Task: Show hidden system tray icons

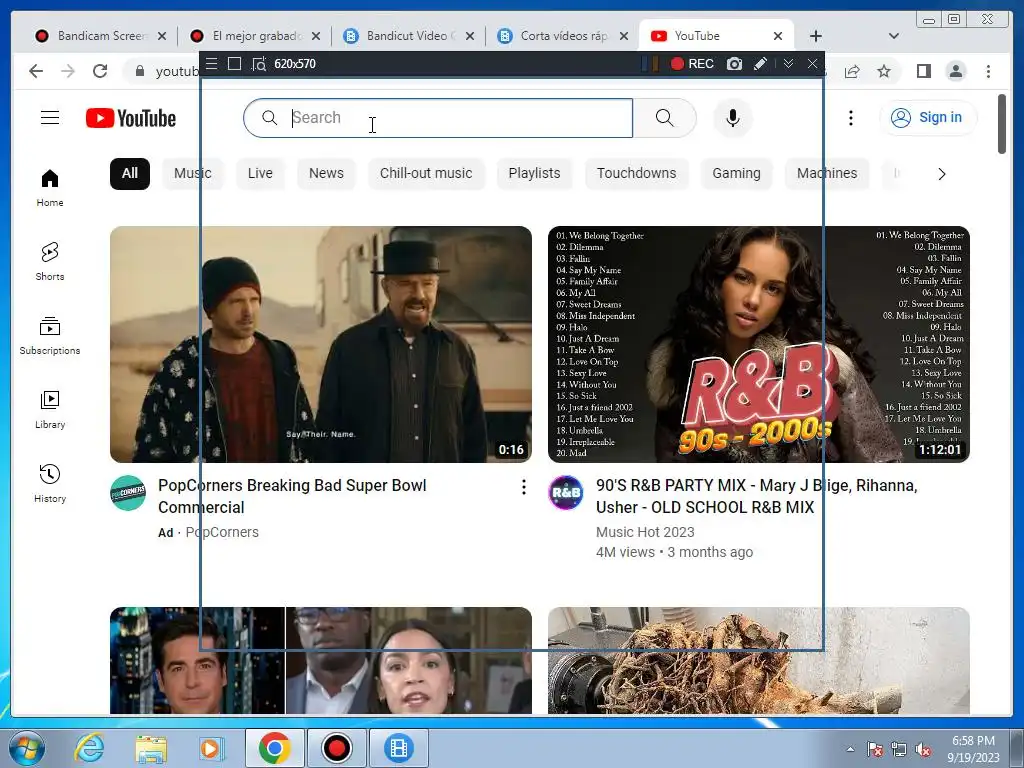Action: pyautogui.click(x=850, y=749)
